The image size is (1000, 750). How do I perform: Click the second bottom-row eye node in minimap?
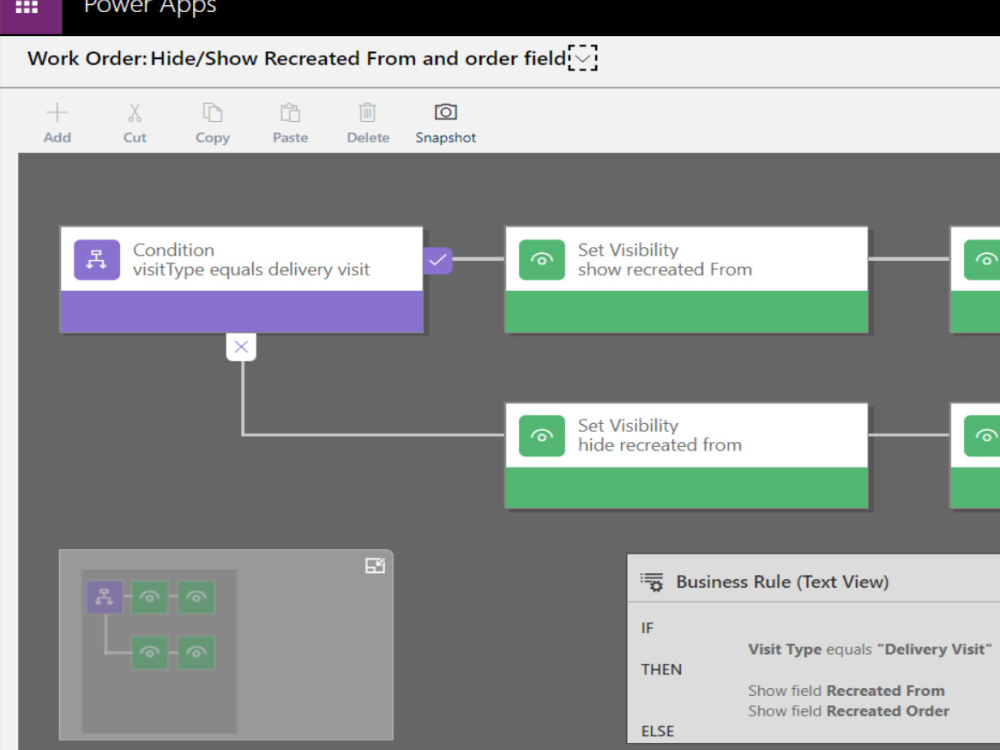pyautogui.click(x=196, y=652)
